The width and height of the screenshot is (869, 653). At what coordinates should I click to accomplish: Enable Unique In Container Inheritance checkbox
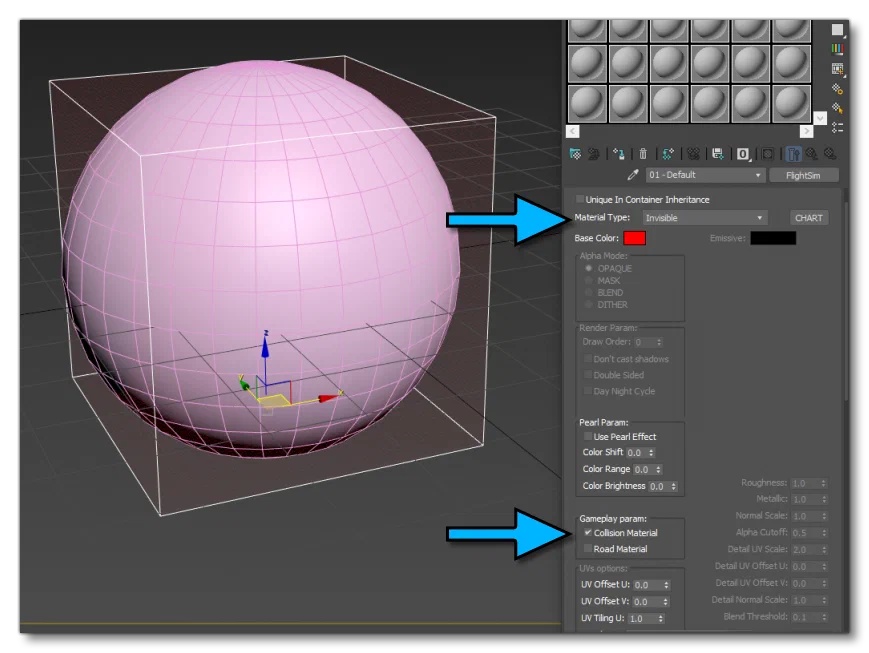coord(580,199)
